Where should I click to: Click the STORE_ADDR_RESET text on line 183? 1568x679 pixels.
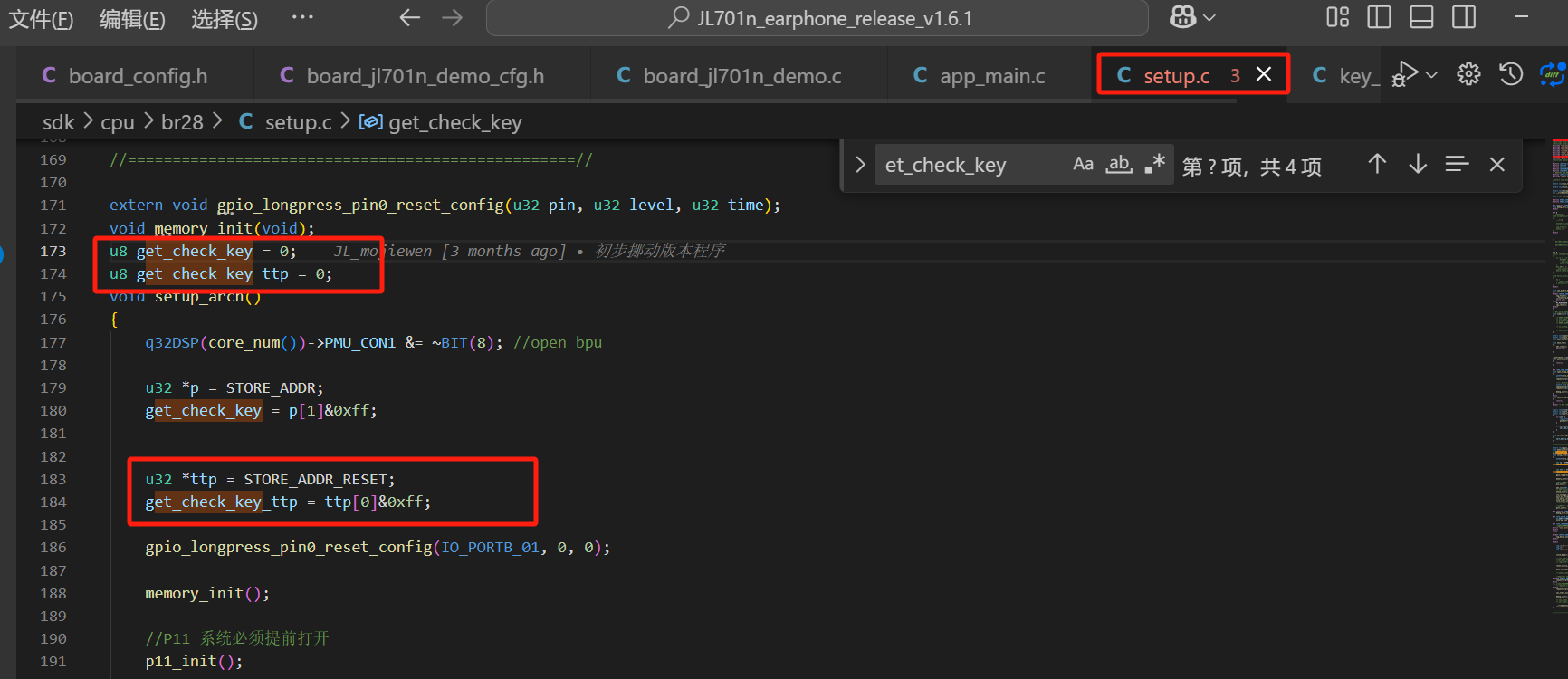click(x=316, y=479)
